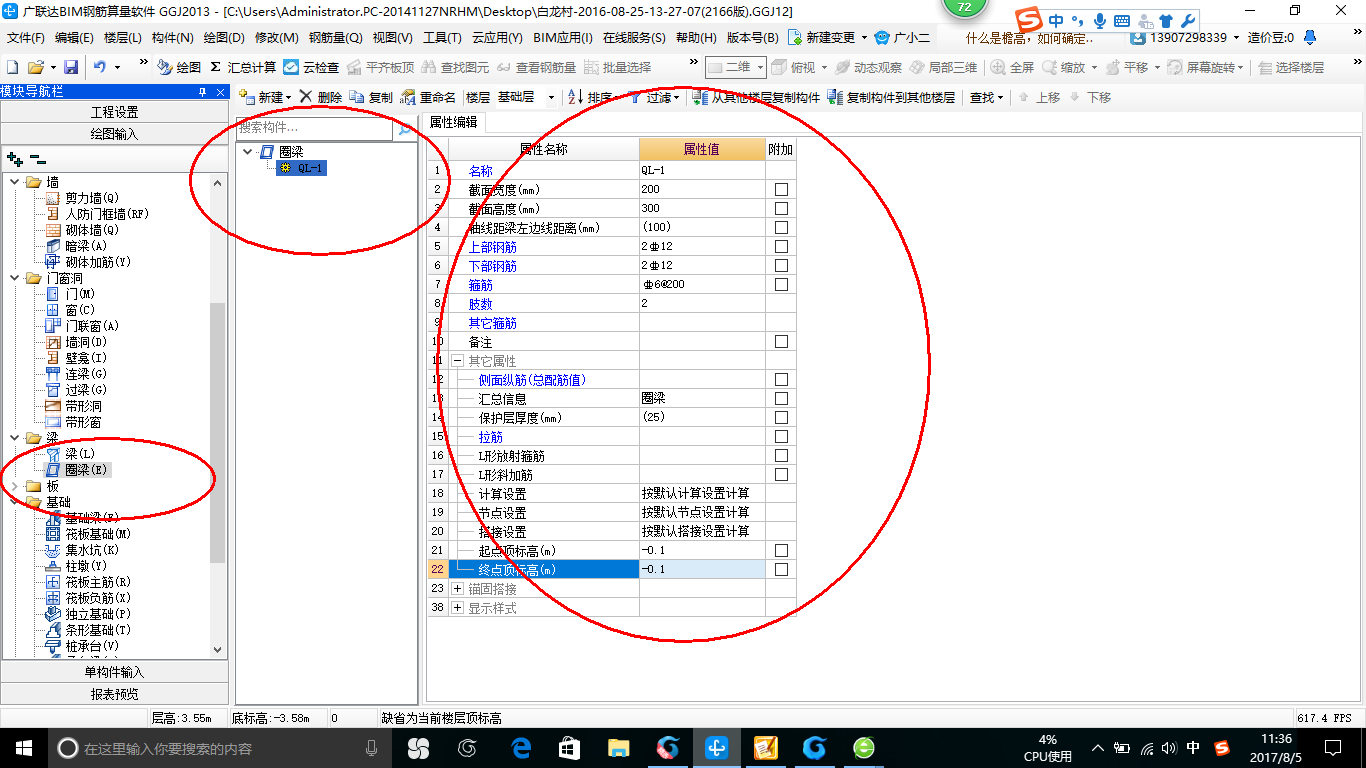1366x768 pixels.
Task: Switch to 属性编辑 tab
Action: tap(453, 122)
